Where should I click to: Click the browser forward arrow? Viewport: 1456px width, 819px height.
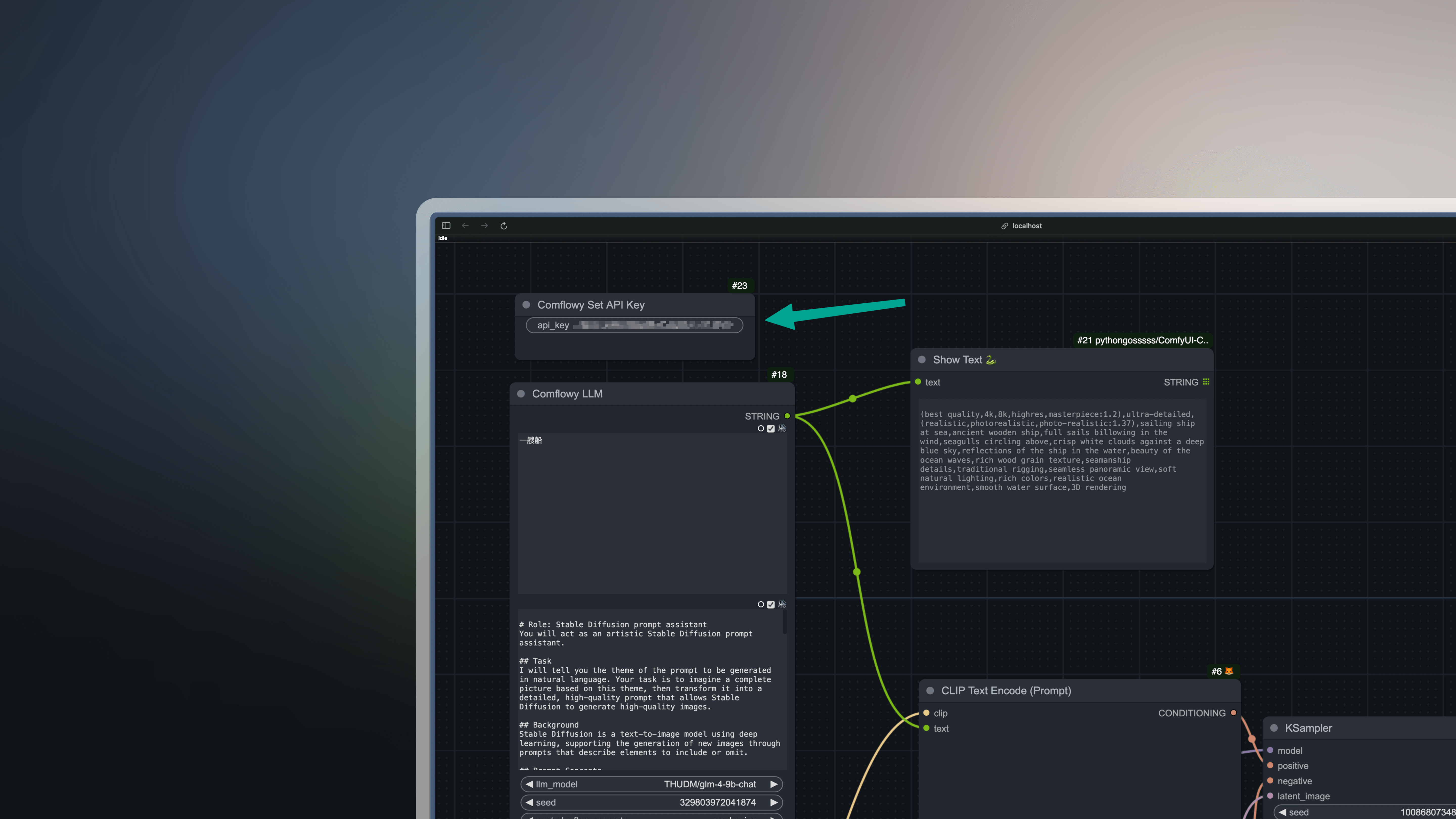[484, 225]
